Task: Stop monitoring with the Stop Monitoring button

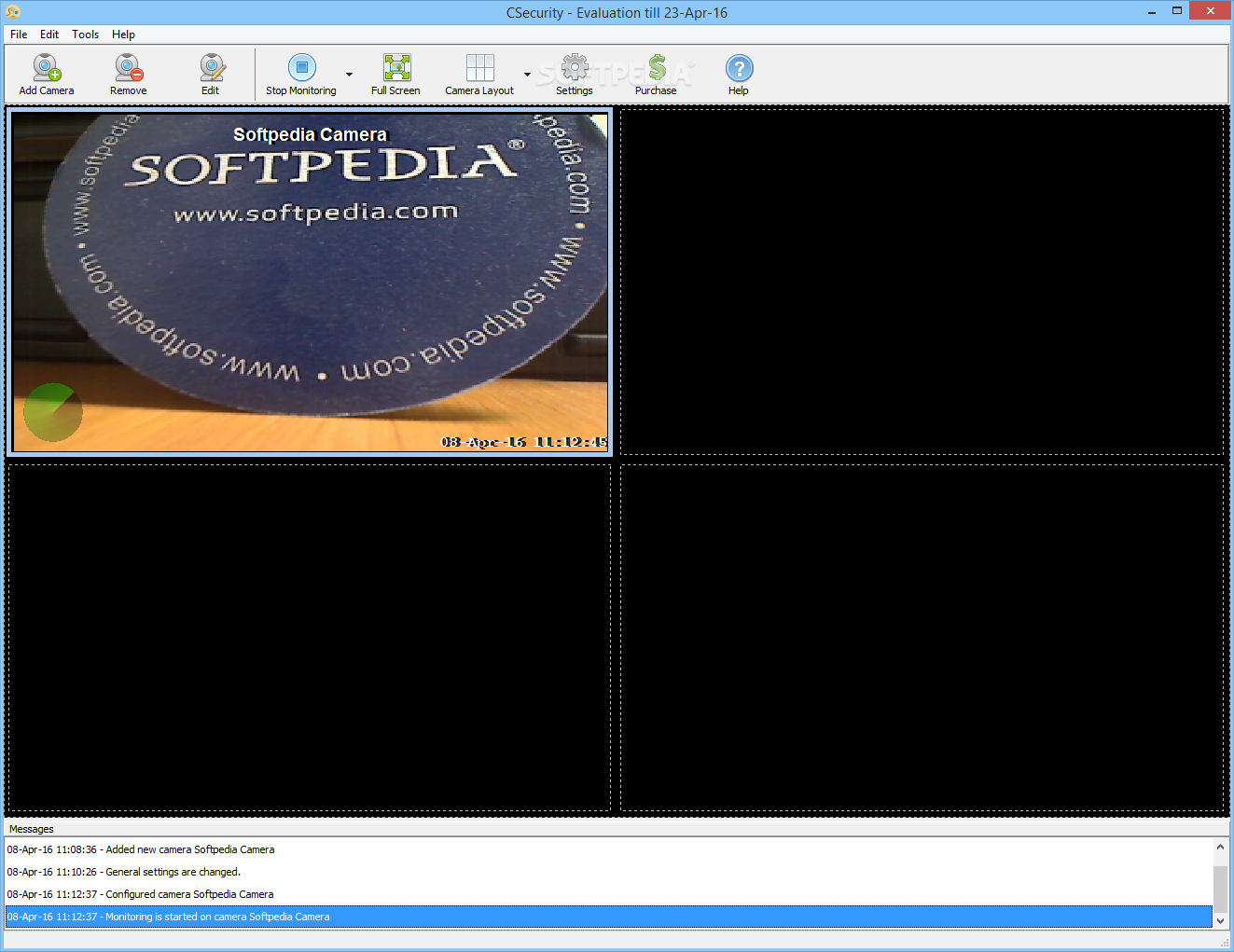Action: pos(301,75)
